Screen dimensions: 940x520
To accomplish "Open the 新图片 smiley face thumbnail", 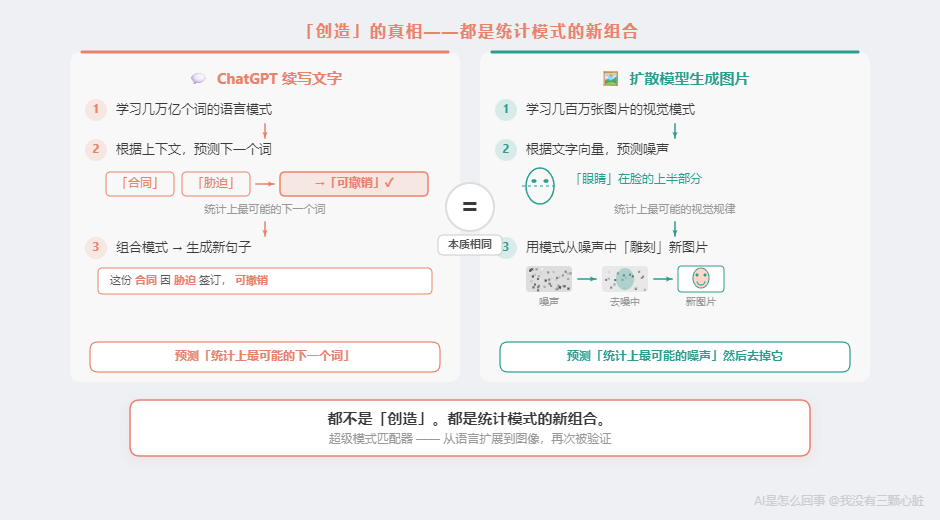I will click(x=700, y=279).
